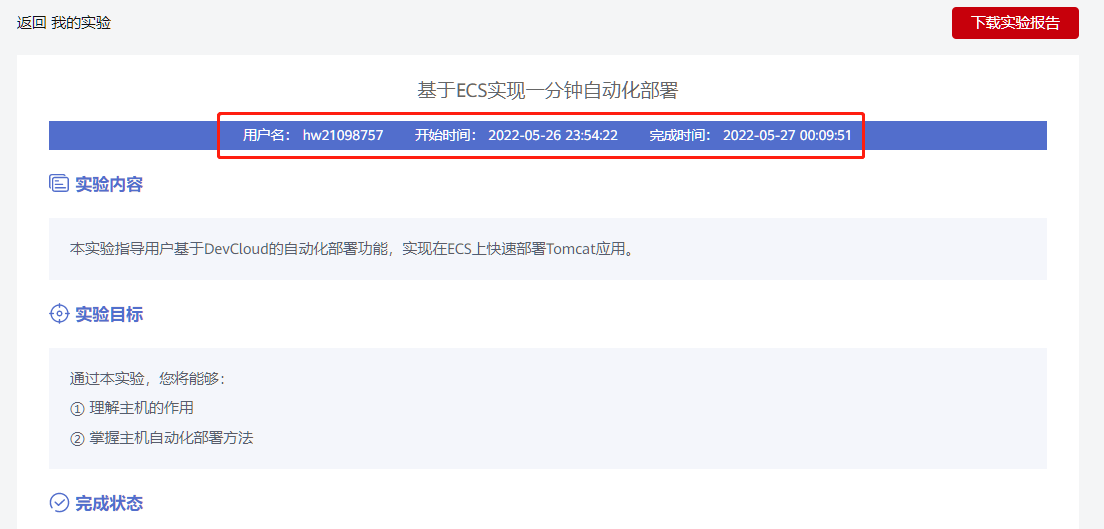
Task: Click the completion time 2022-05-27 00:09:51
Action: coord(787,135)
